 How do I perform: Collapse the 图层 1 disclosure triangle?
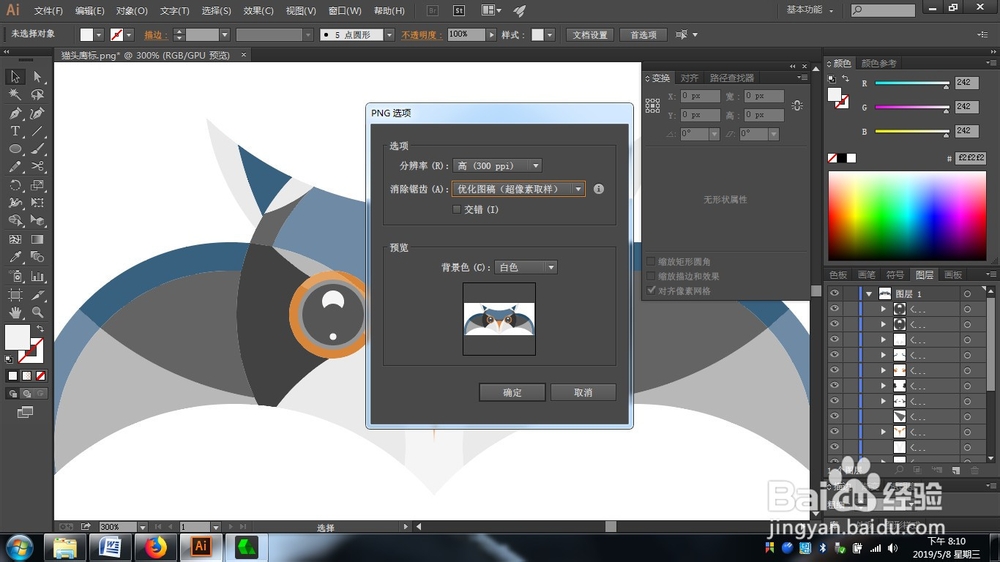click(x=869, y=294)
